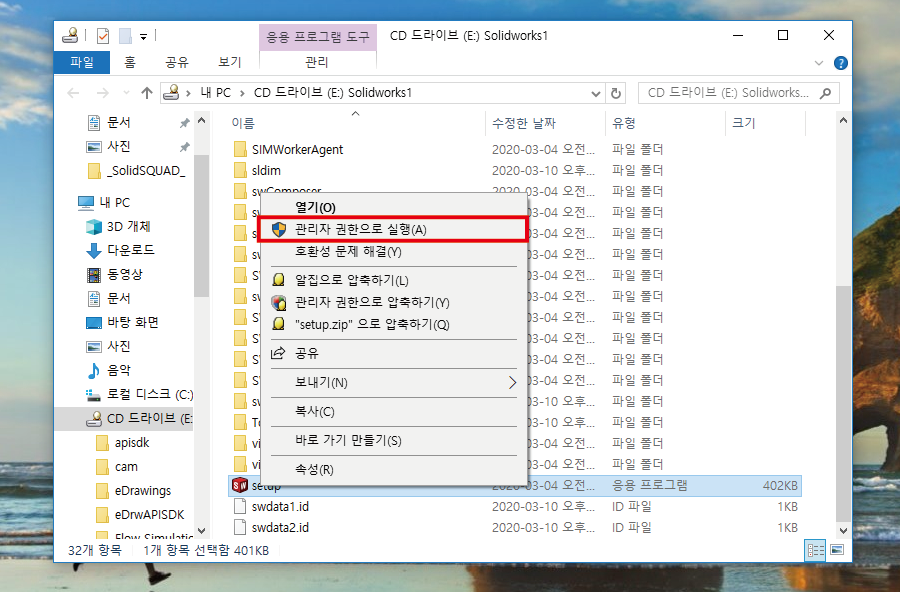The width and height of the screenshot is (900, 592).
Task: Click navigation pane scroll down arrow
Action: 201,531
